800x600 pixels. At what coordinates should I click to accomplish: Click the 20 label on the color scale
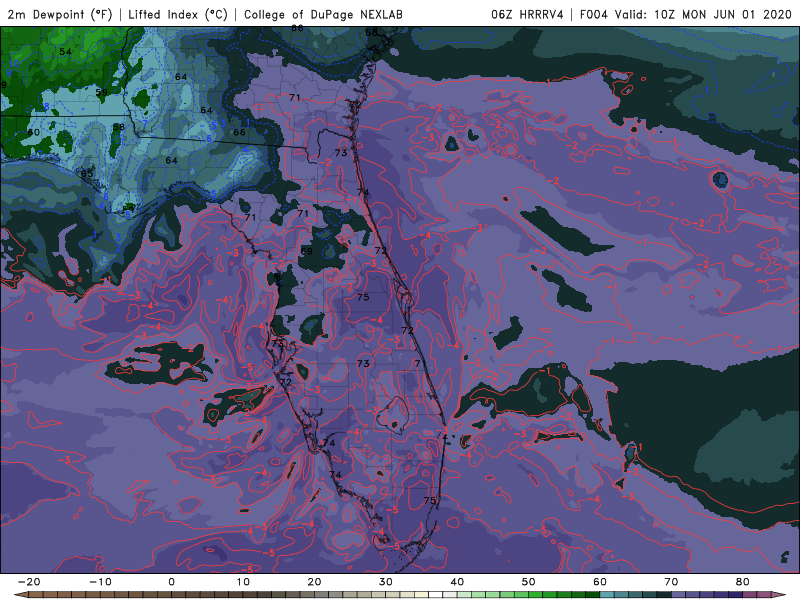coord(314,582)
